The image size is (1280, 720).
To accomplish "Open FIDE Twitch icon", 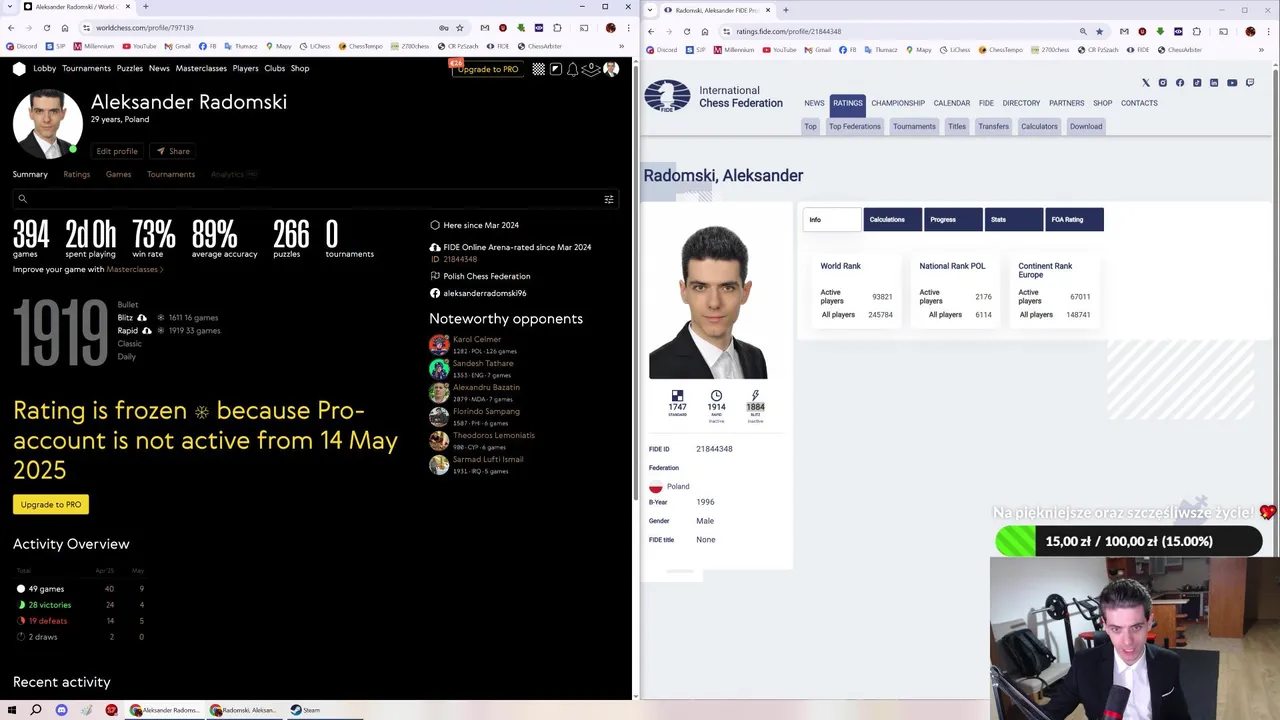I will (1249, 83).
